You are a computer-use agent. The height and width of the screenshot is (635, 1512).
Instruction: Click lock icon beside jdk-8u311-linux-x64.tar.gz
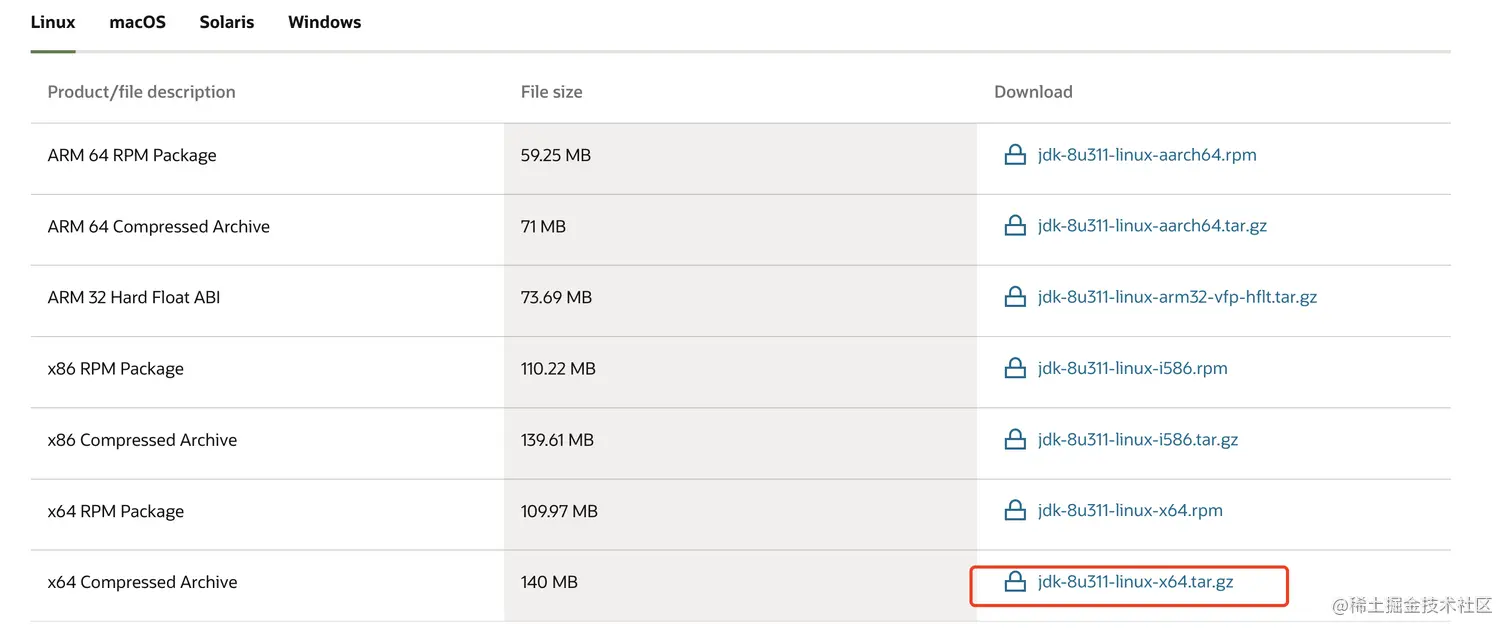pos(1015,581)
